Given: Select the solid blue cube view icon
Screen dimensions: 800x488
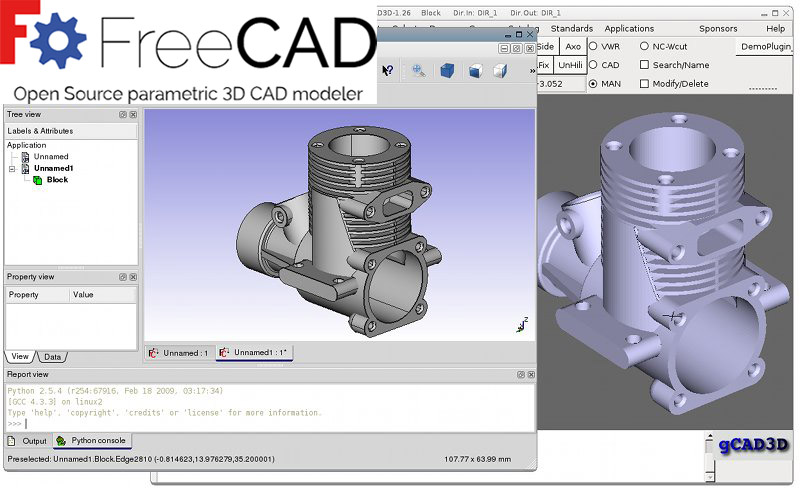Looking at the screenshot, I should (447, 70).
